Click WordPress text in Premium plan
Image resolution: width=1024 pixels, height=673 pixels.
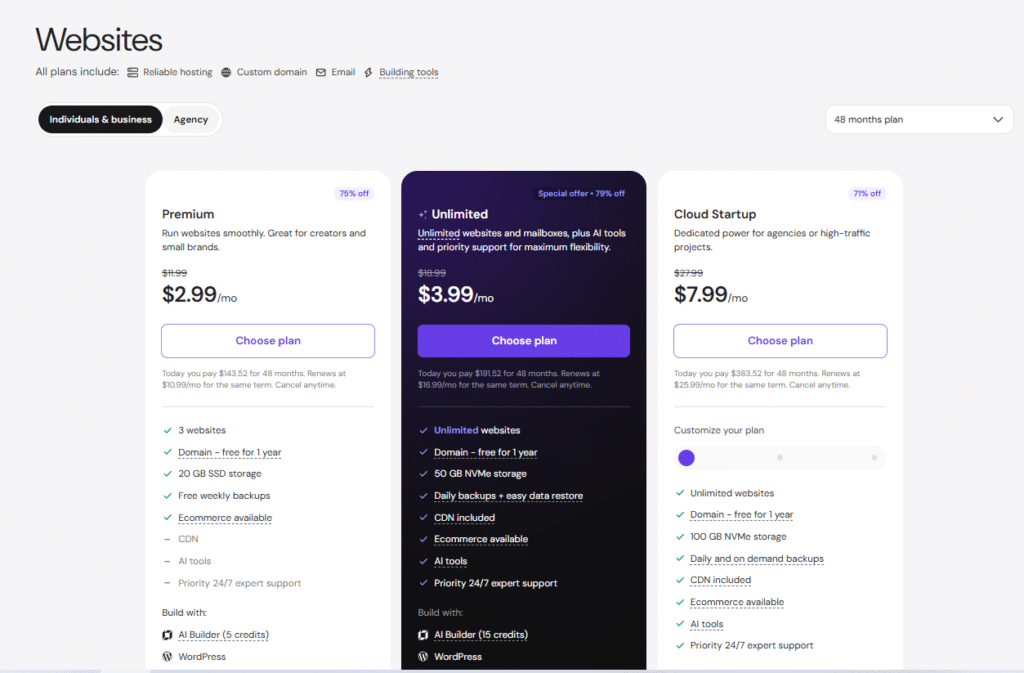[x=202, y=657]
